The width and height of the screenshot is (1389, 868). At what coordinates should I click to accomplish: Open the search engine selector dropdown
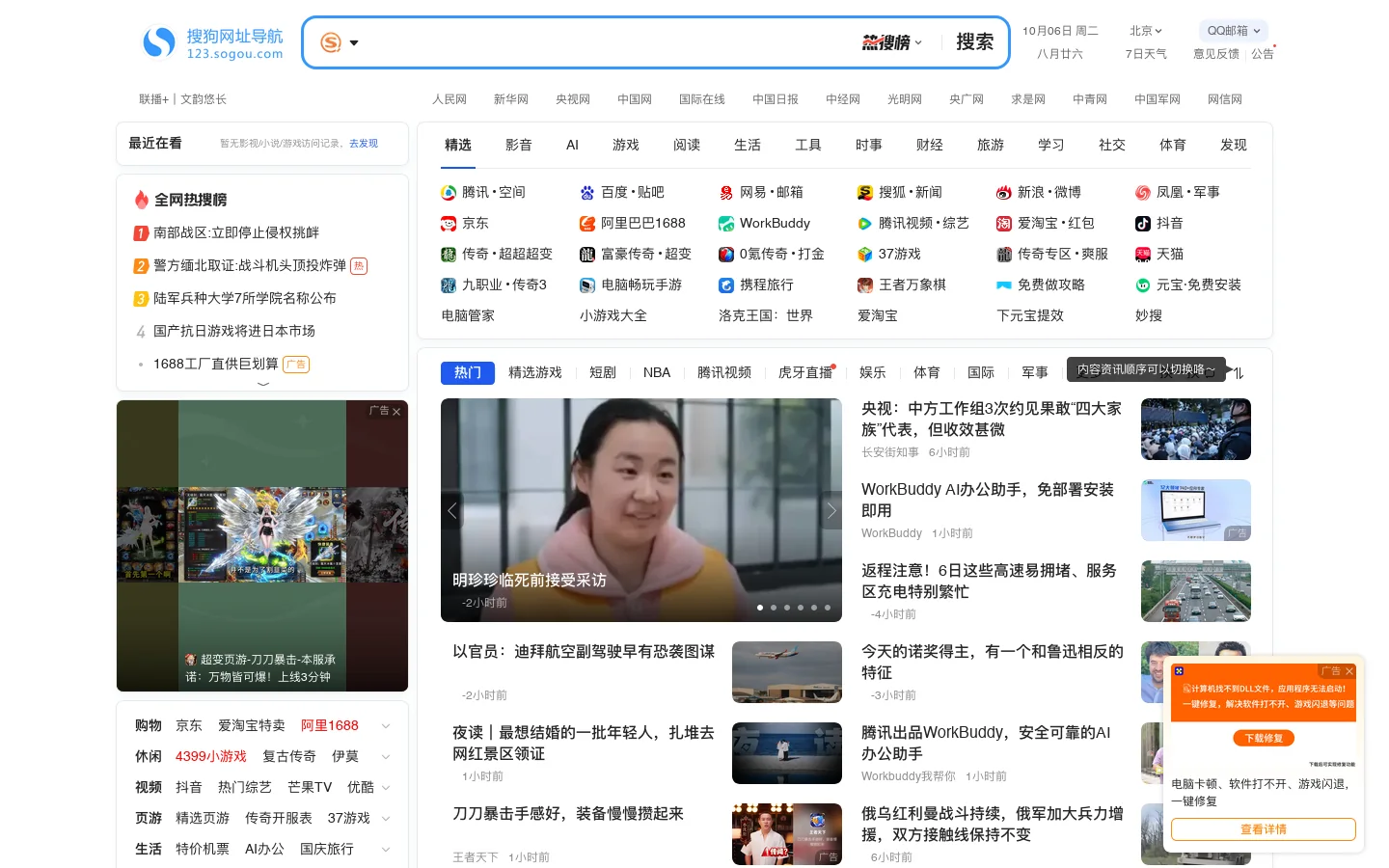pyautogui.click(x=340, y=42)
